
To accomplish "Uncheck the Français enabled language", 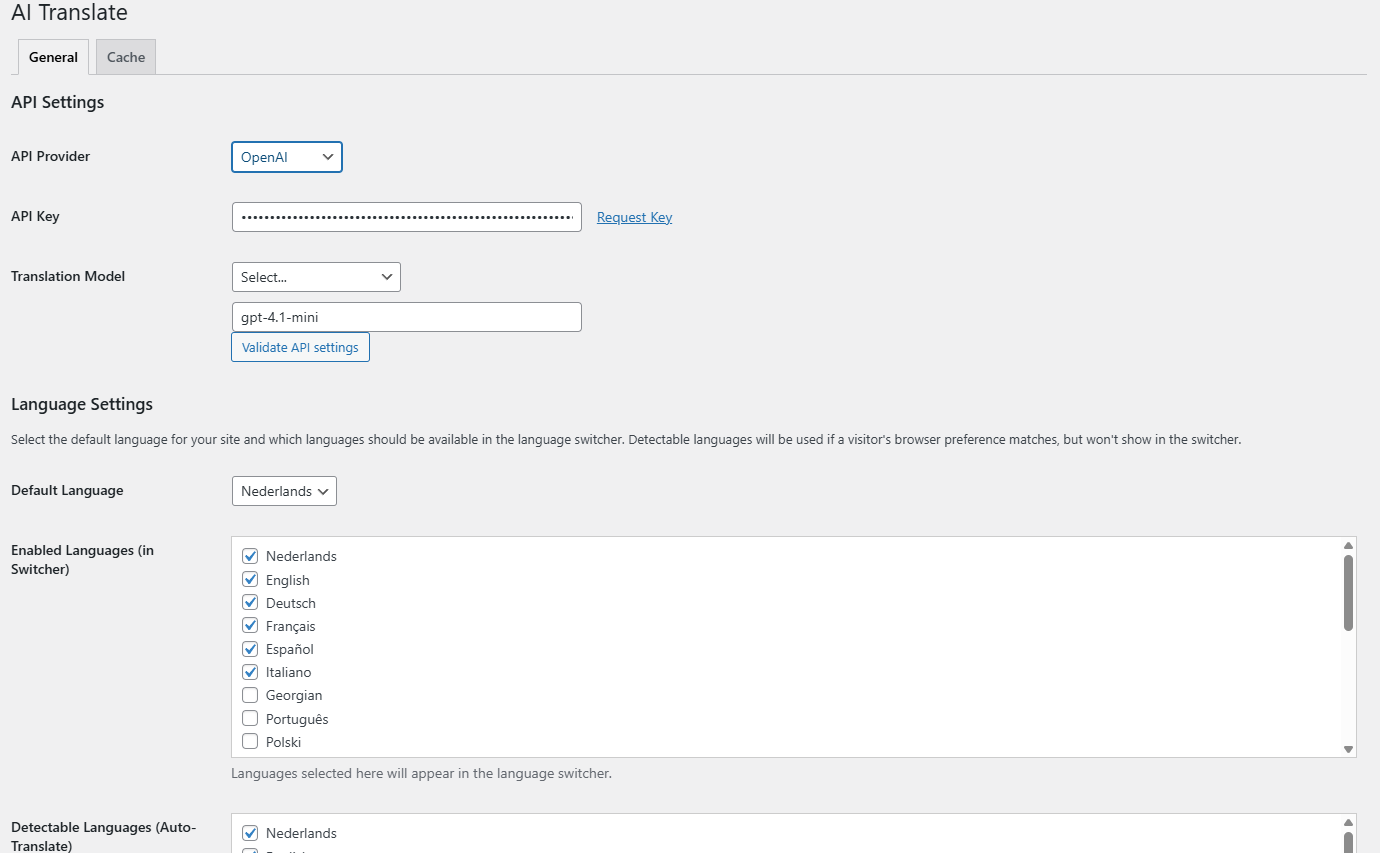I will click(x=250, y=626).
